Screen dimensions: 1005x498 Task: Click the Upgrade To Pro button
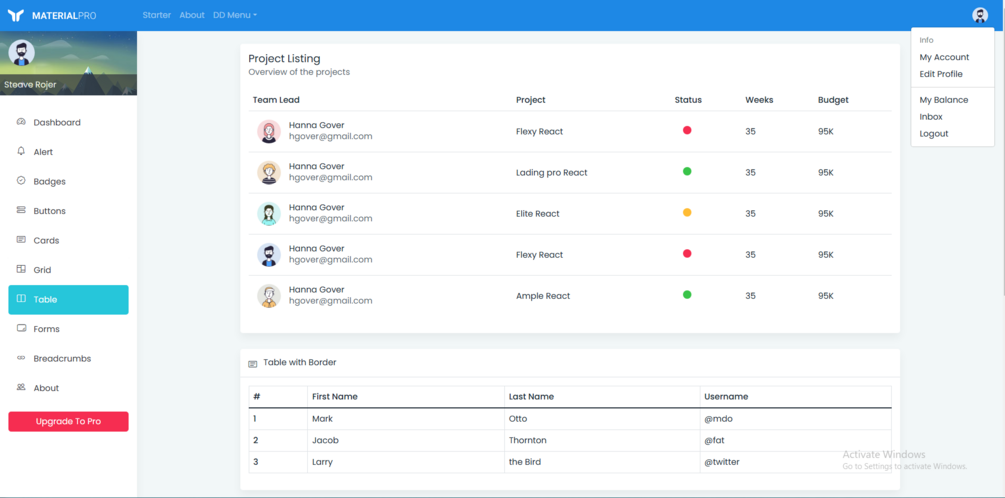click(68, 422)
